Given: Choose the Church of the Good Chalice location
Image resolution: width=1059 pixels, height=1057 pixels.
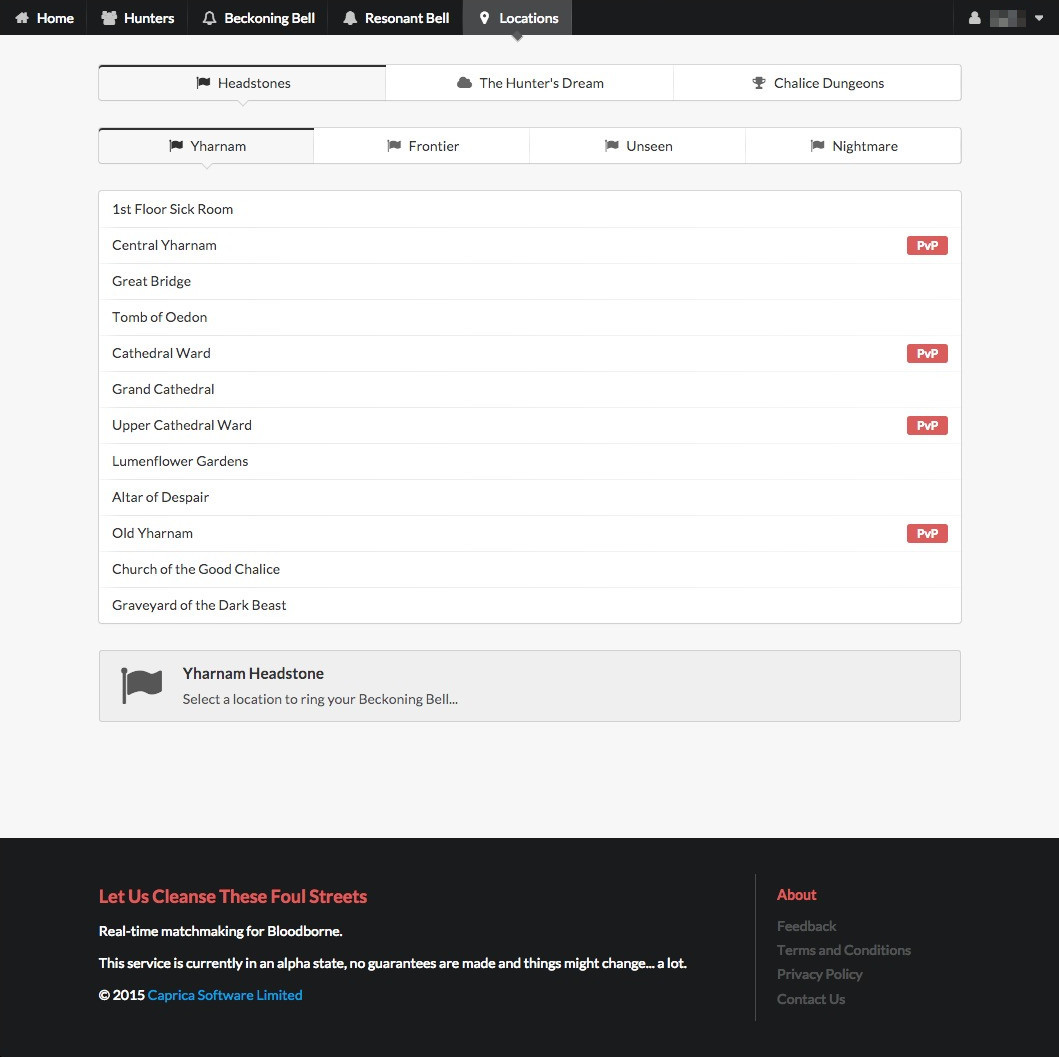Looking at the screenshot, I should point(530,569).
